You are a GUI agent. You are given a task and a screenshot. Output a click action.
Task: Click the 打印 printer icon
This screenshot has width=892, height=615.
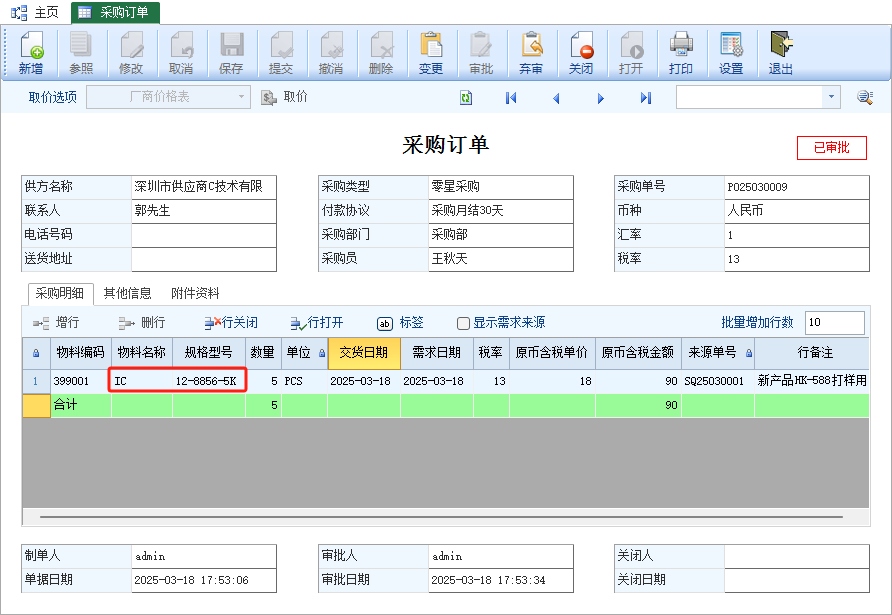(681, 52)
